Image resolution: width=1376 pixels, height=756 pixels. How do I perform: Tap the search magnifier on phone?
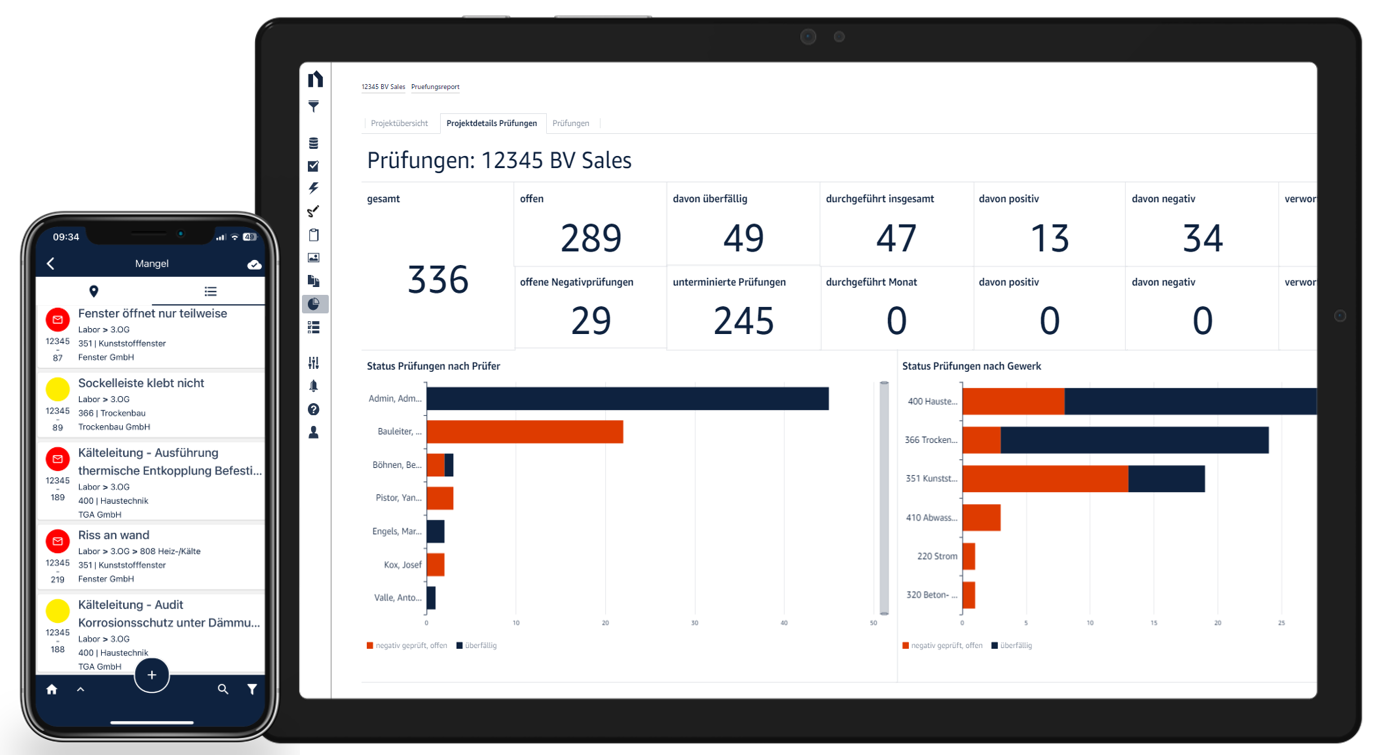pyautogui.click(x=223, y=689)
